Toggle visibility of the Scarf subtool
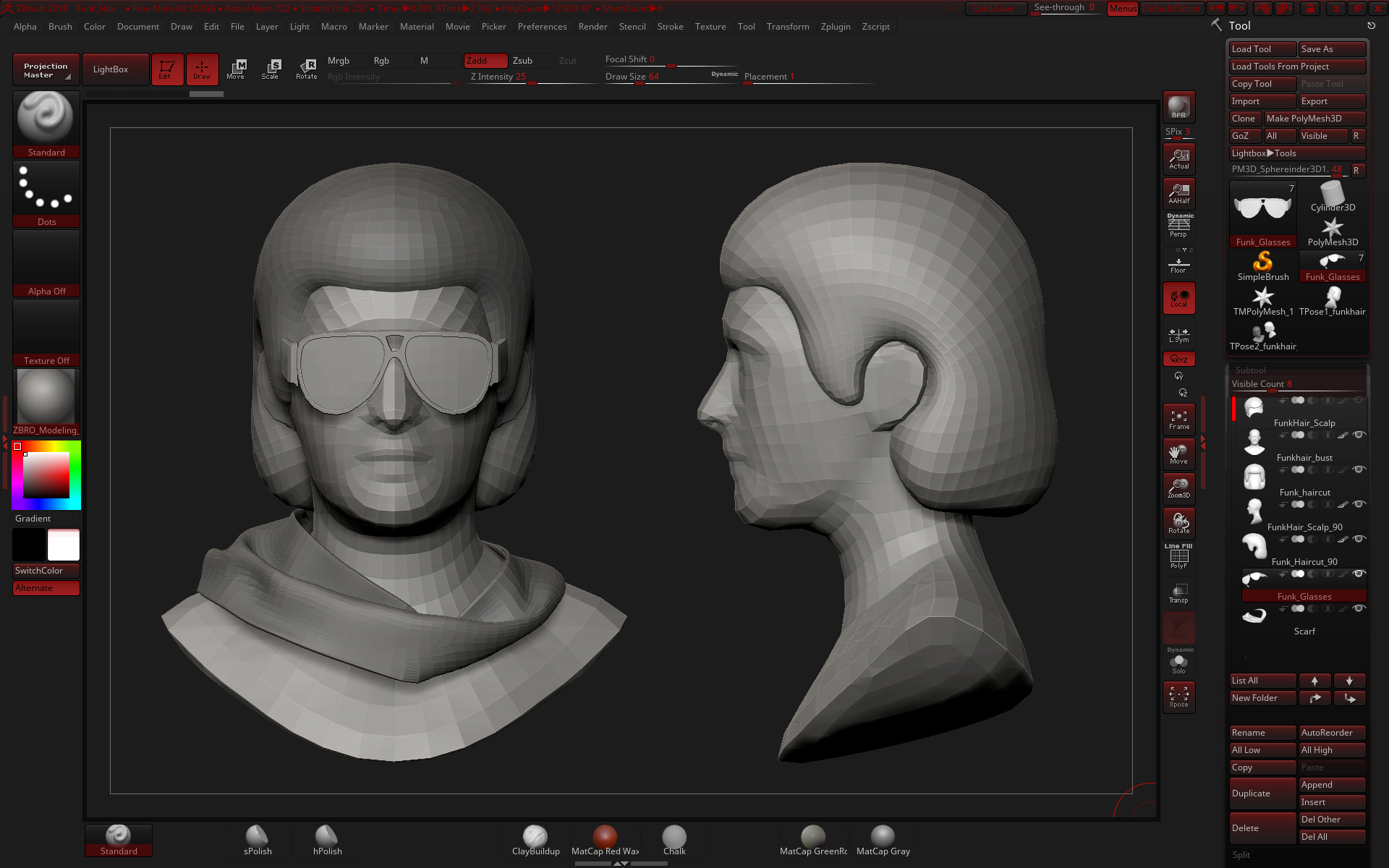 (1359, 608)
